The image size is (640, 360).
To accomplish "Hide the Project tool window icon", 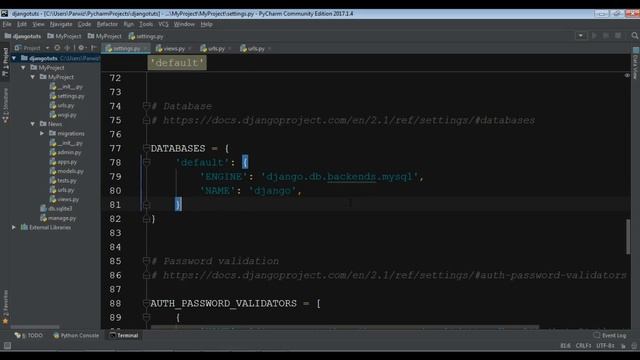I will point(94,48).
